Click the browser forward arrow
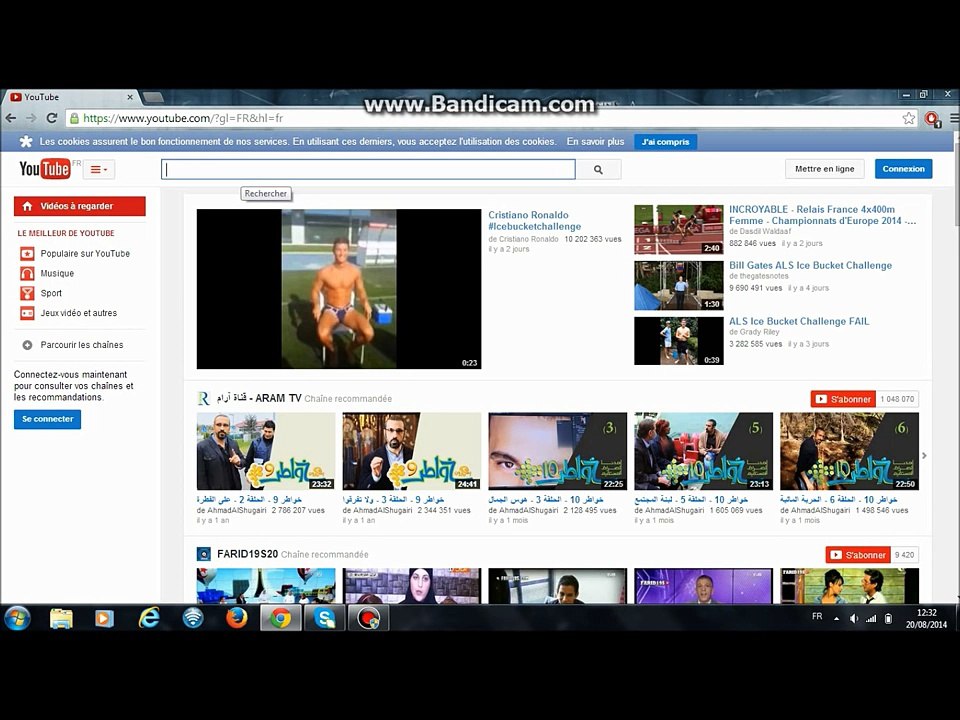 point(31,118)
